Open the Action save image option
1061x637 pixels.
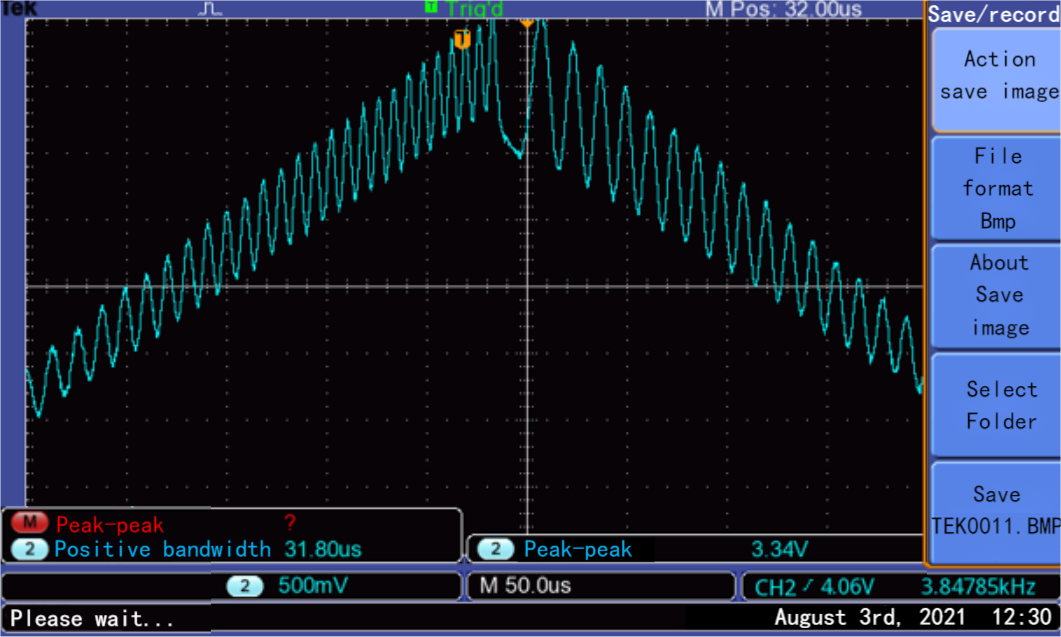[x=997, y=76]
